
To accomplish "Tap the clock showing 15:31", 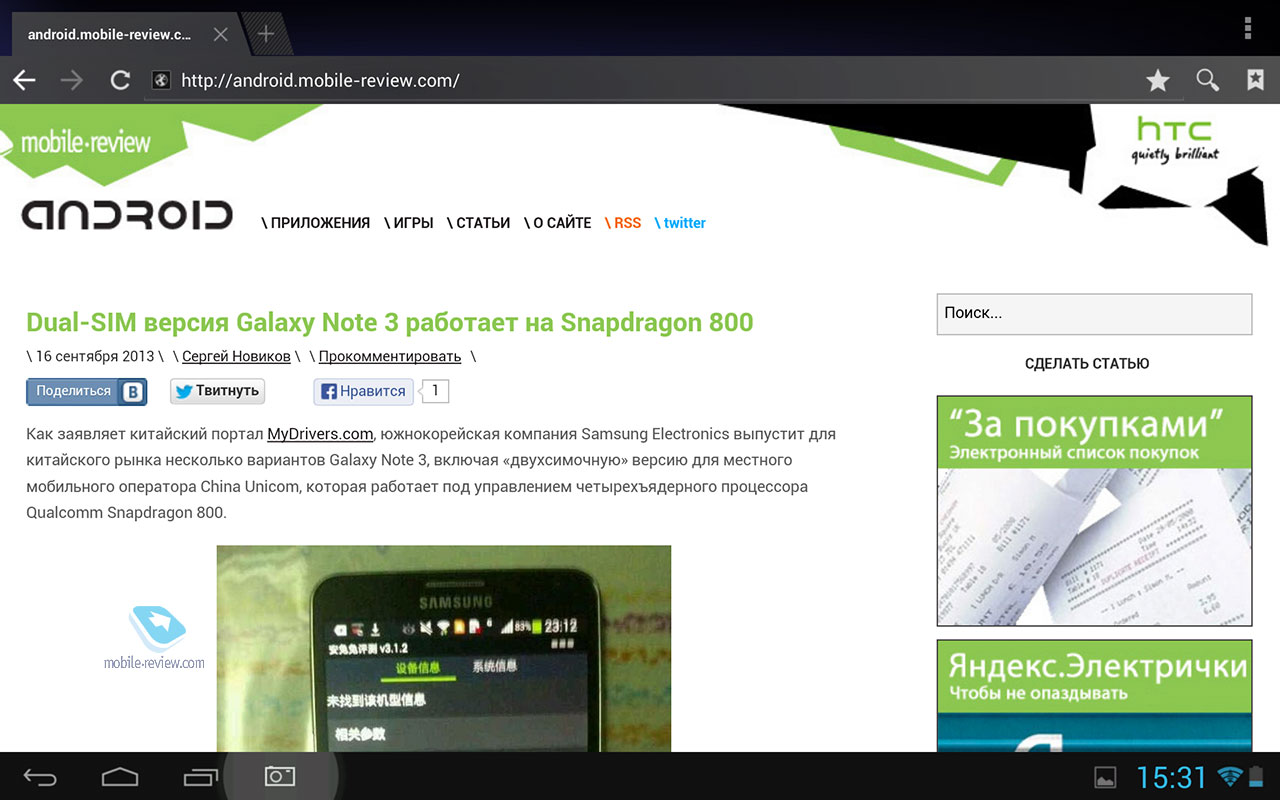I will [x=1172, y=777].
